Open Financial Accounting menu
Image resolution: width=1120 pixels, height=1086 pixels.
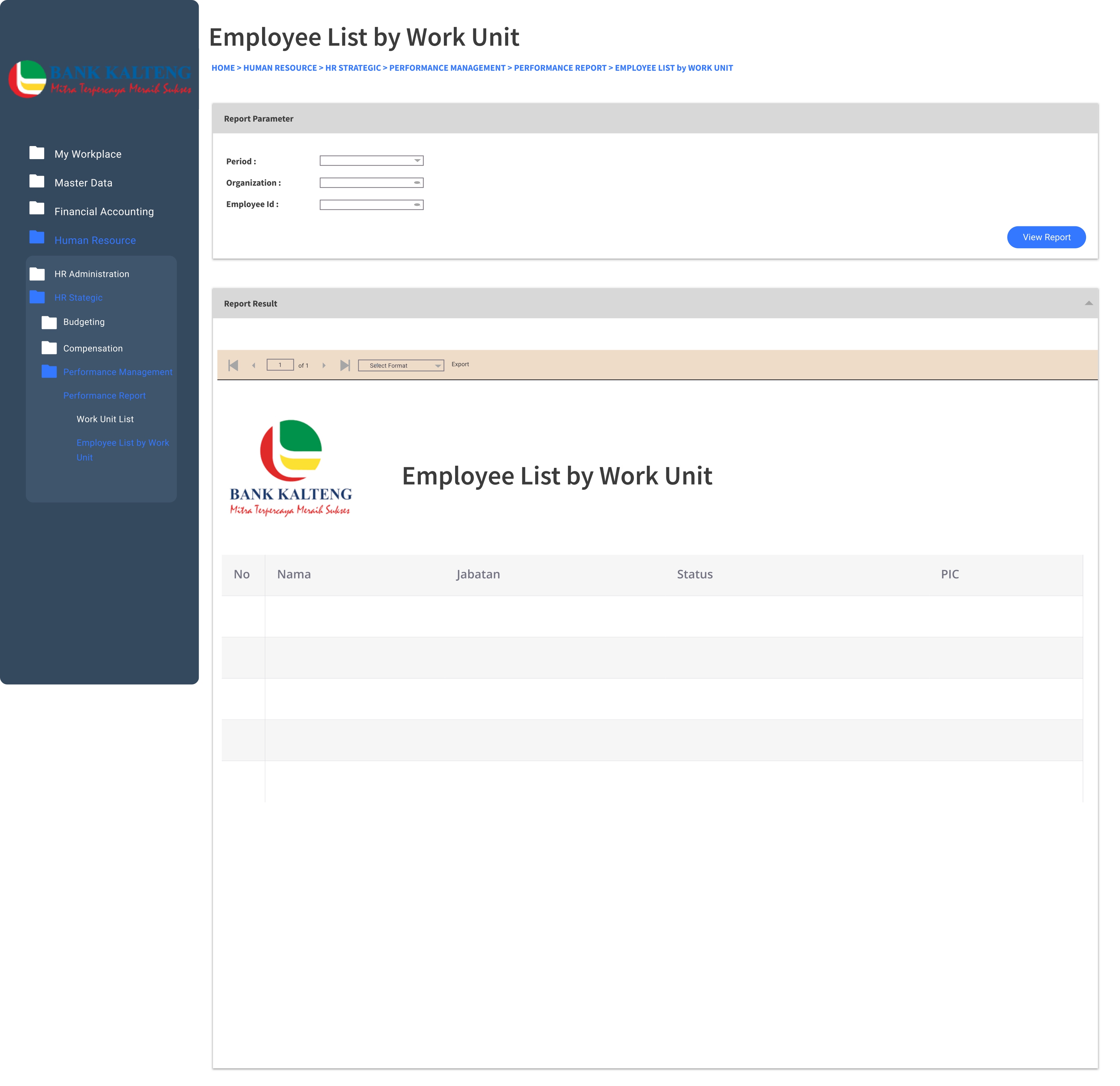[104, 211]
